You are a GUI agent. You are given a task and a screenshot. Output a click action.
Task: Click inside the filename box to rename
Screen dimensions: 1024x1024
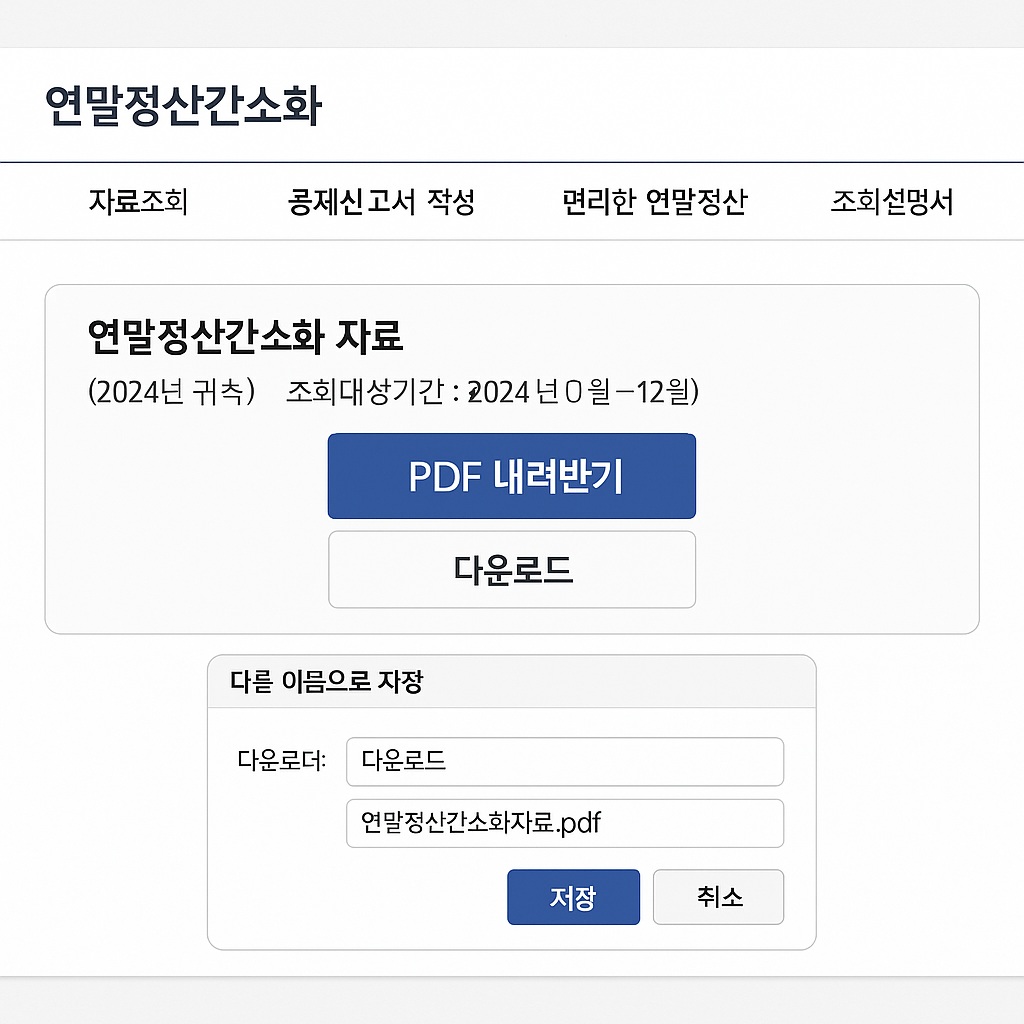564,823
